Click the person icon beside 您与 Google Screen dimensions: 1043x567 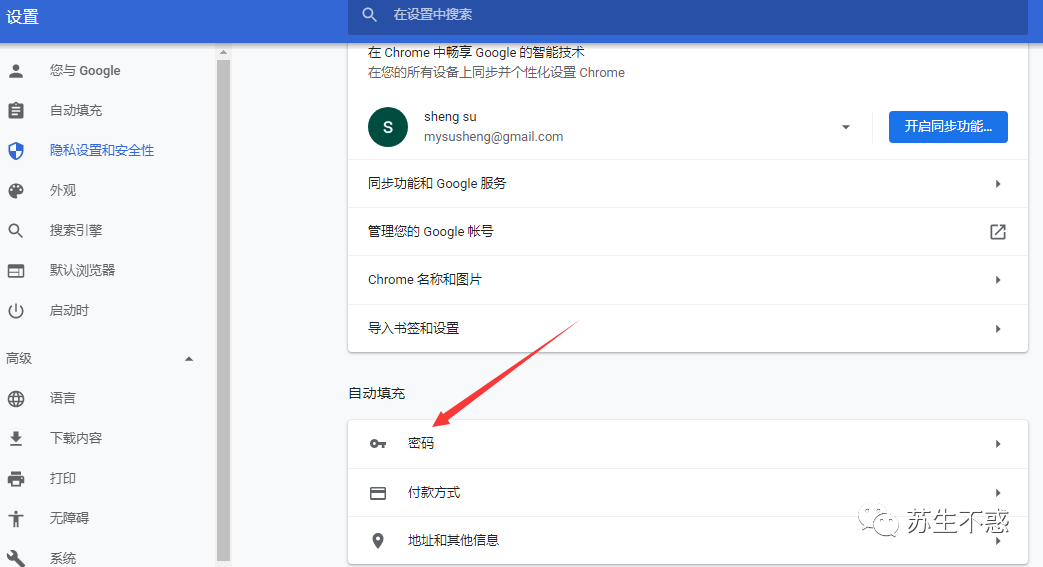16,71
